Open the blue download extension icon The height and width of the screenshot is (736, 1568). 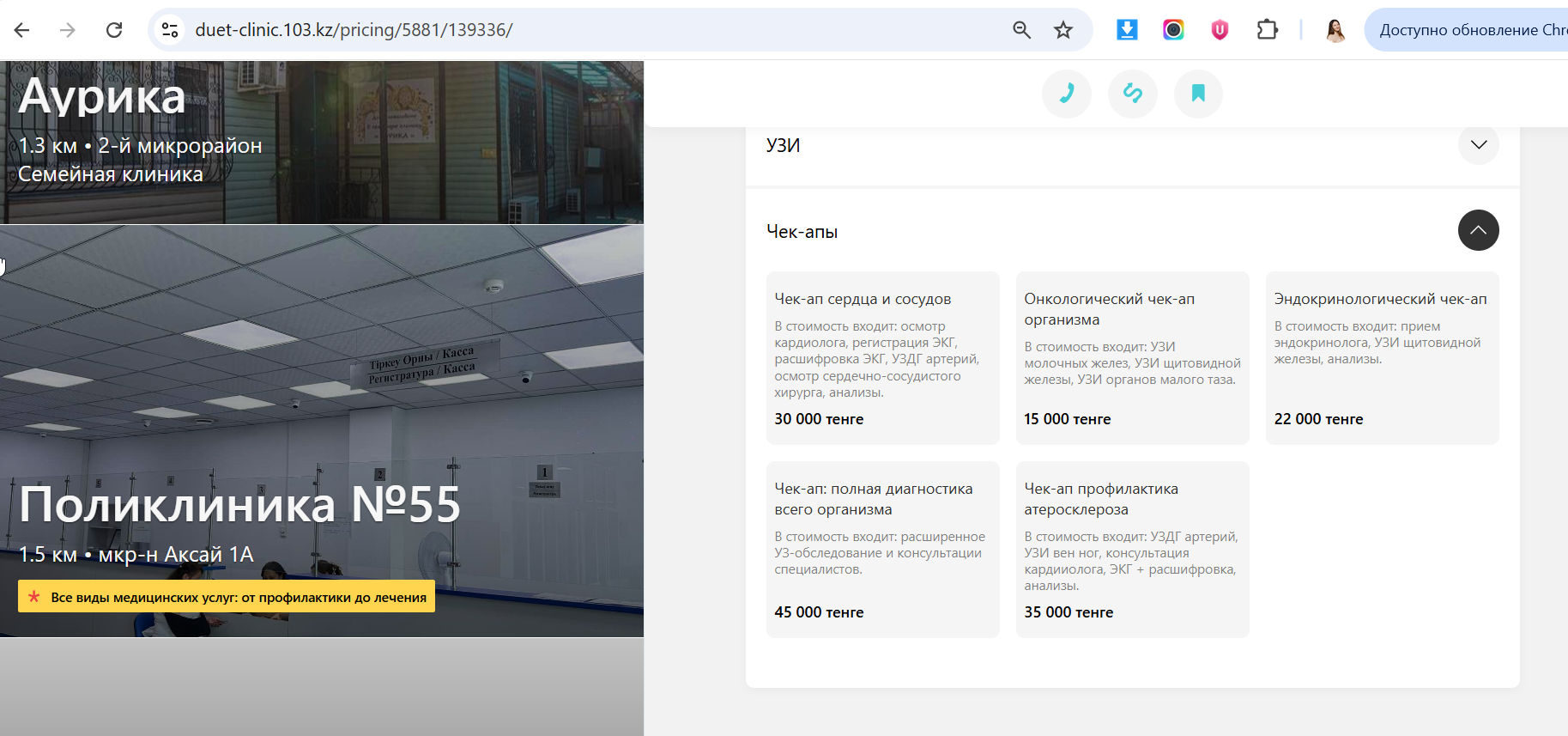pyautogui.click(x=1127, y=30)
